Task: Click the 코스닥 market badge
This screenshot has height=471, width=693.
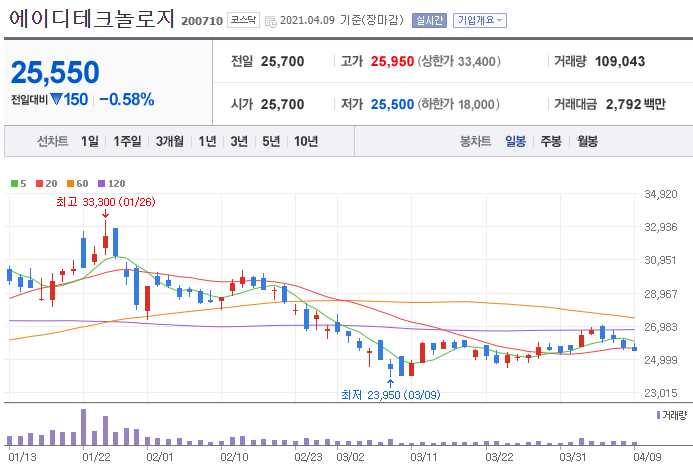Action: pyautogui.click(x=244, y=20)
